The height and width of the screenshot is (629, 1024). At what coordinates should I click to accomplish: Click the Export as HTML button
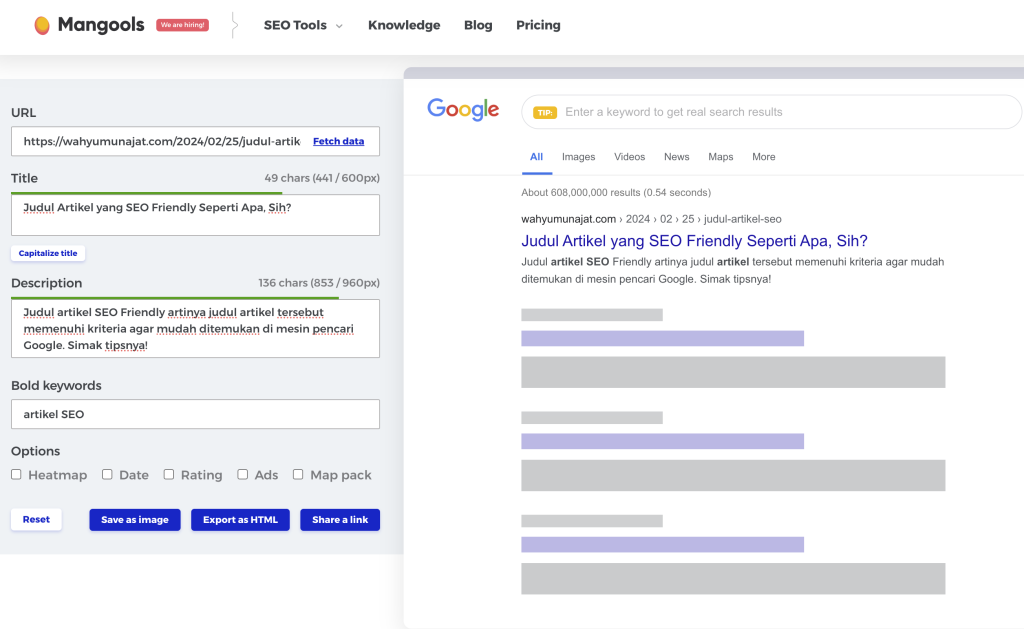coord(240,520)
